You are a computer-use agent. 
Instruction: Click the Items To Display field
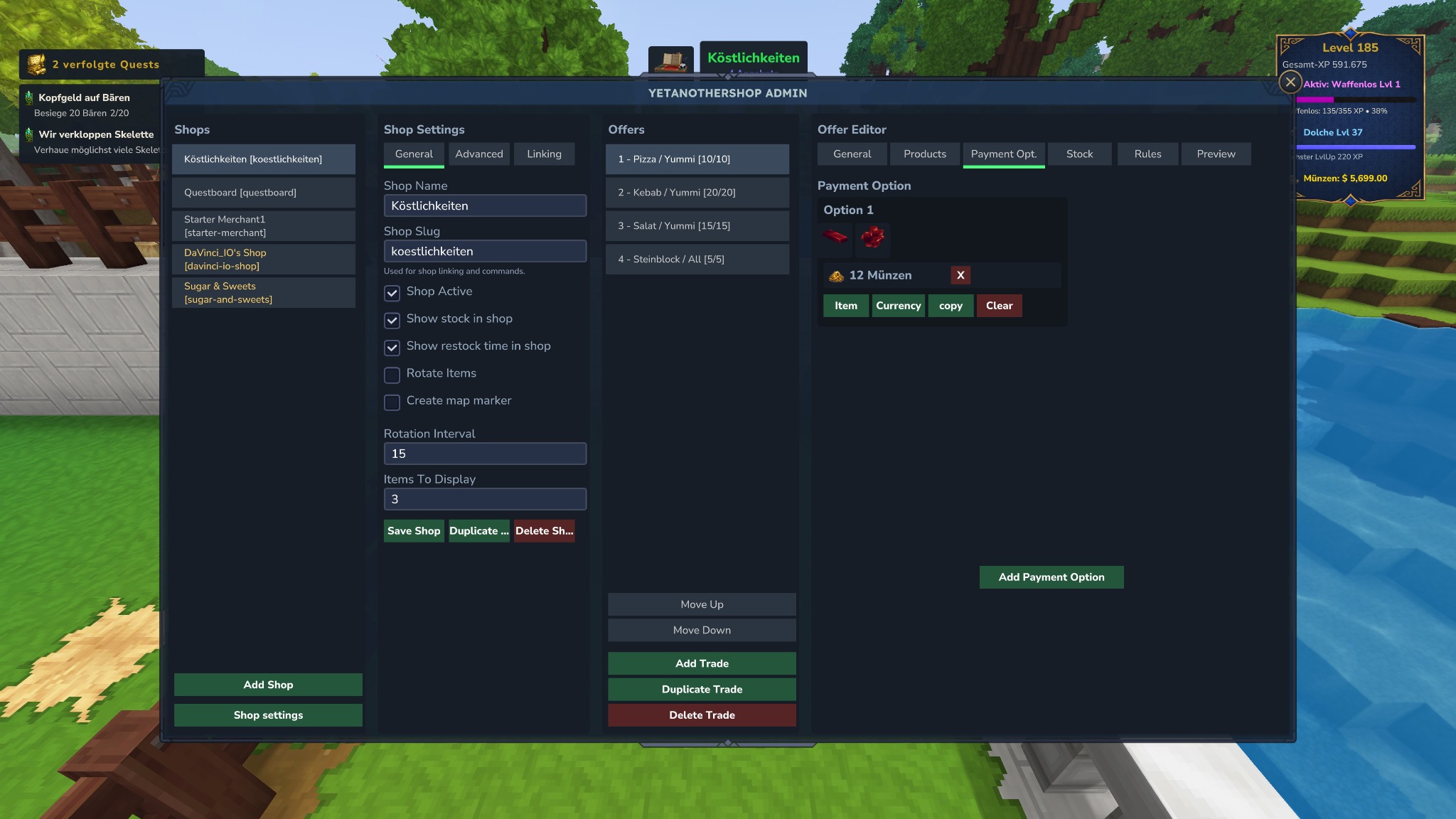[486, 499]
